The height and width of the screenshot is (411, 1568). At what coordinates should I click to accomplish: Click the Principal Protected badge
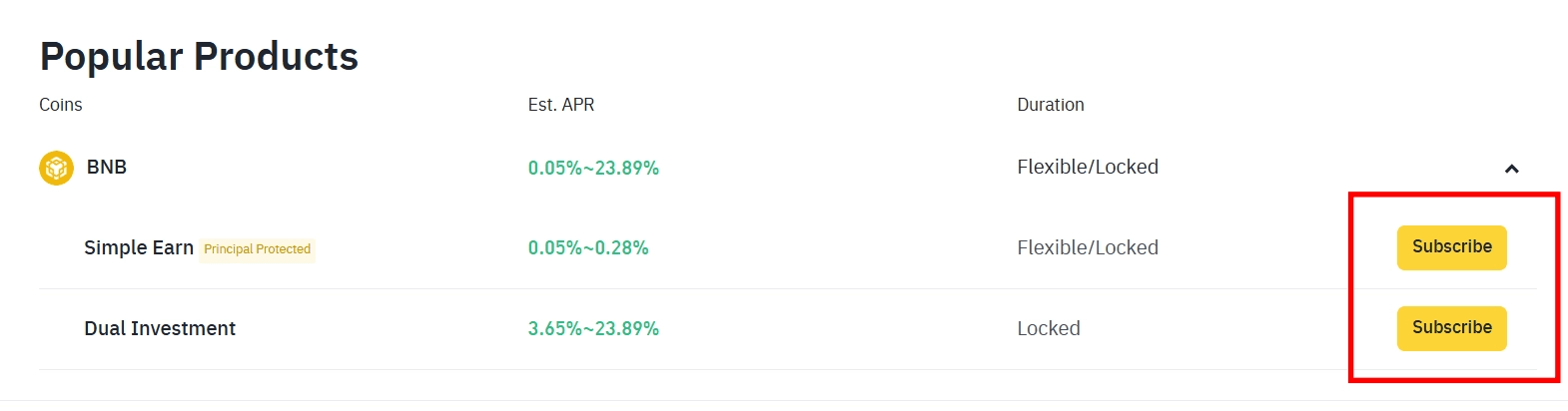pyautogui.click(x=257, y=249)
